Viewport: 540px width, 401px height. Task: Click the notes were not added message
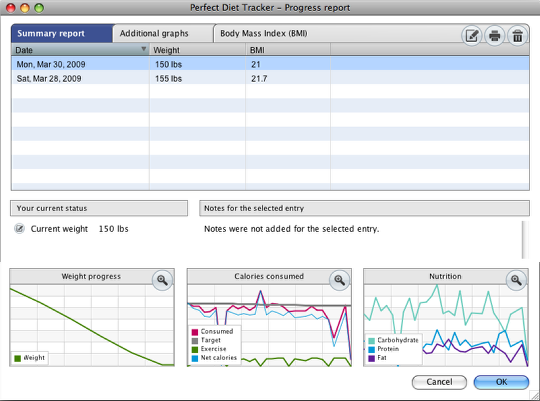[291, 229]
